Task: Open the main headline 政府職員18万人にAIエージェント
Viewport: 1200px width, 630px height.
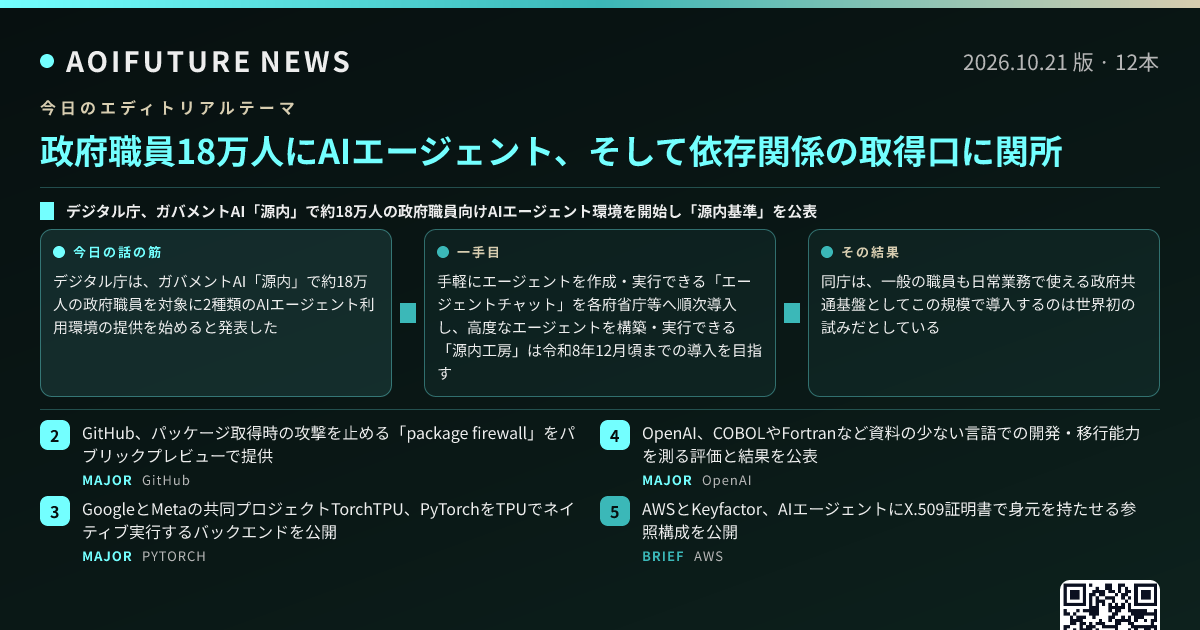Action: click(x=551, y=151)
